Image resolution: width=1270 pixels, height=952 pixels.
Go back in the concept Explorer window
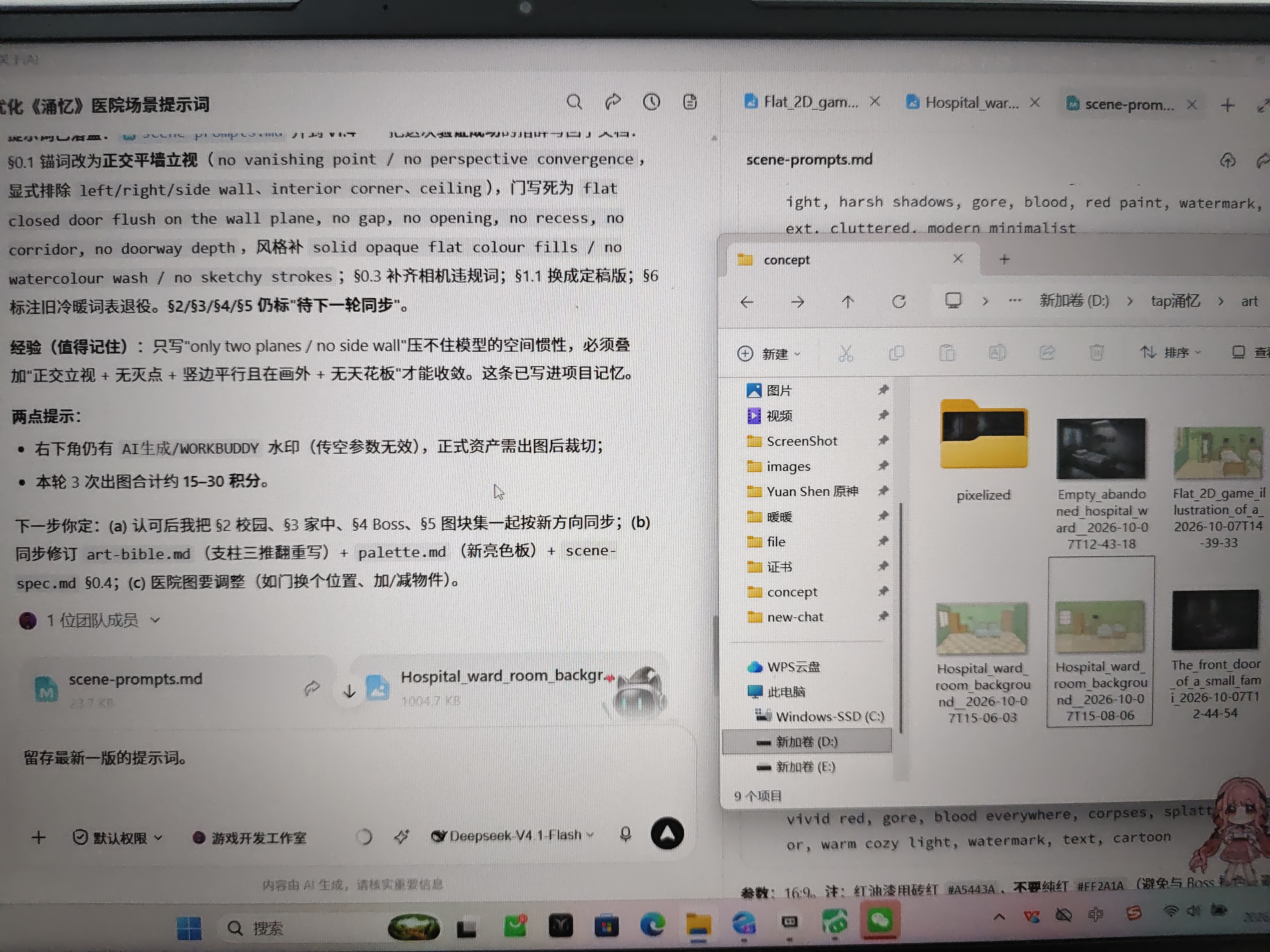tap(746, 302)
